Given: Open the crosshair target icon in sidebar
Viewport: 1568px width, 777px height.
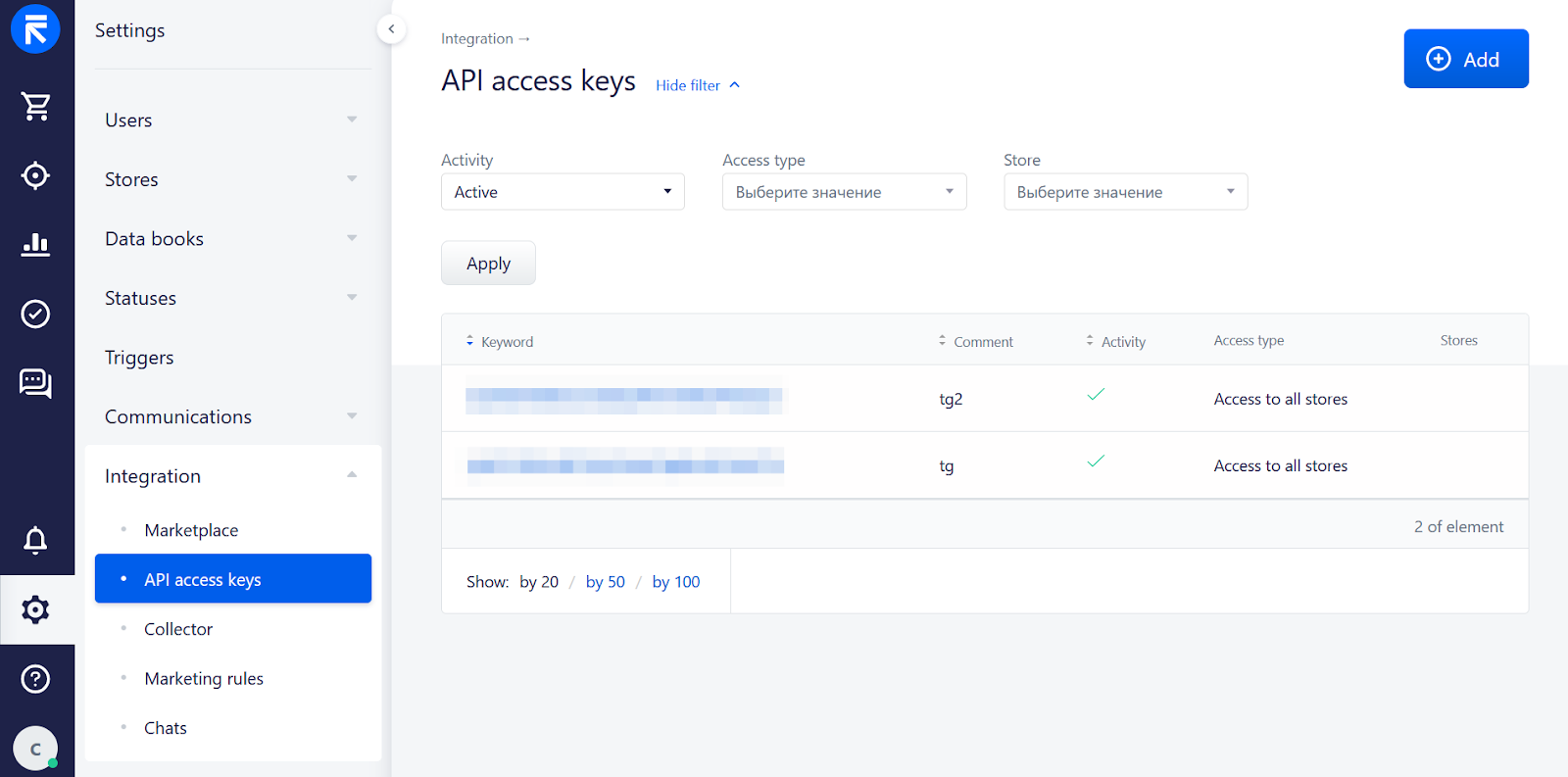Looking at the screenshot, I should [x=36, y=175].
